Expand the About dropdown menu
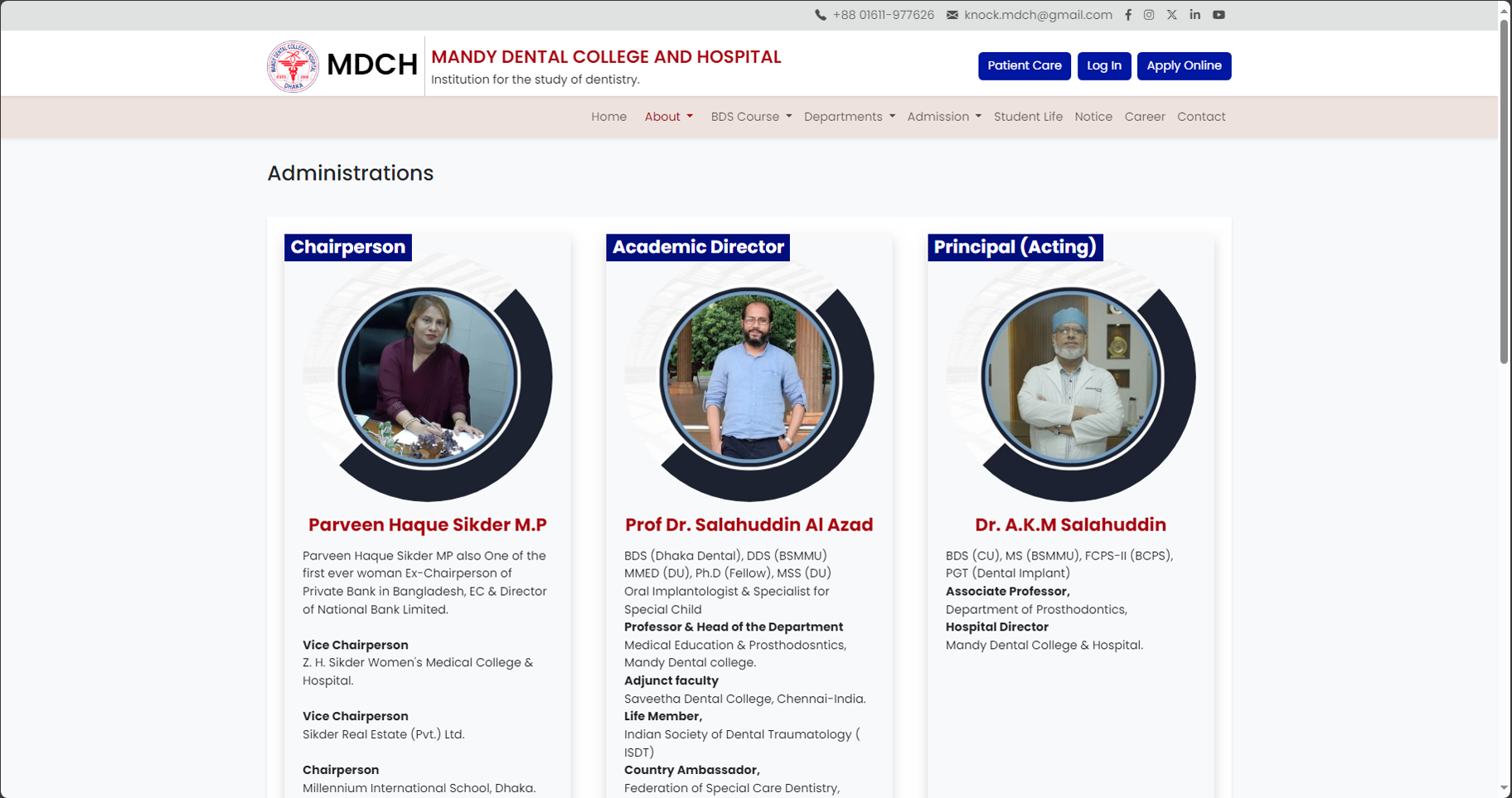The width and height of the screenshot is (1512, 798). click(668, 117)
